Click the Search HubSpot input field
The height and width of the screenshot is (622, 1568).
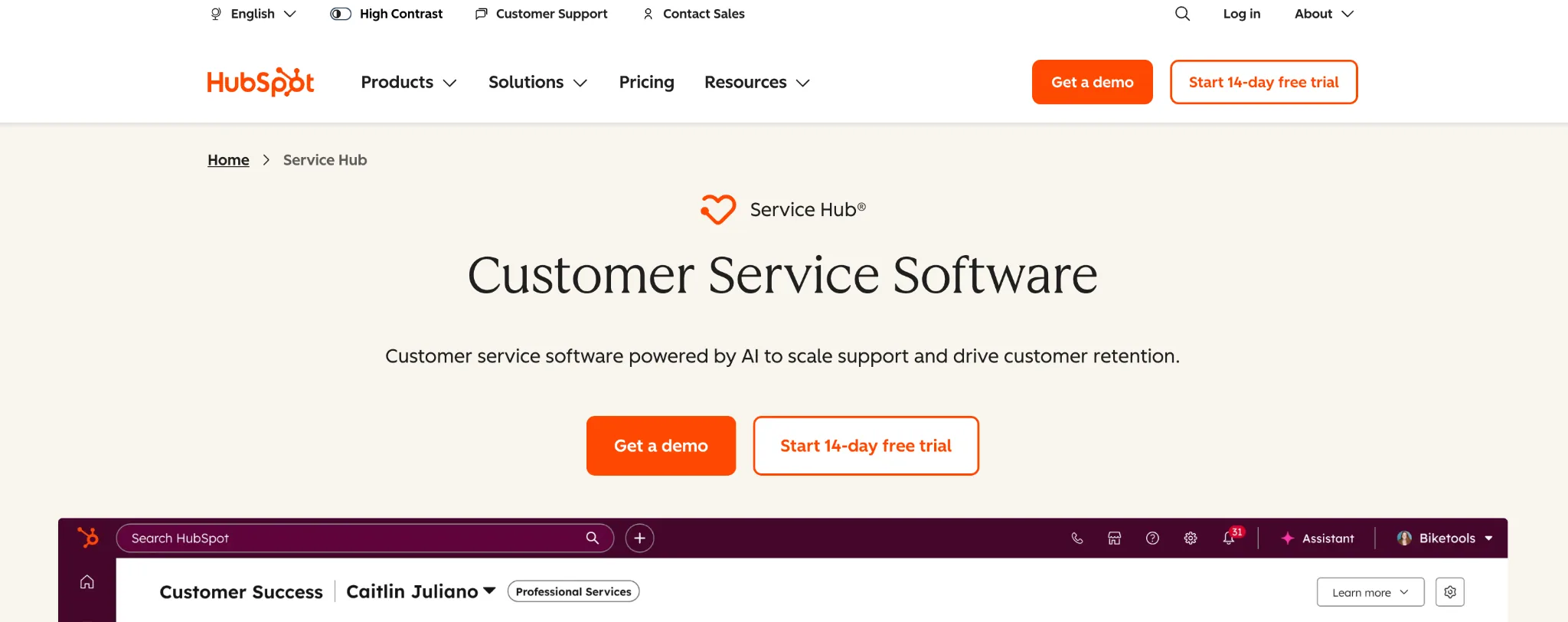(364, 538)
